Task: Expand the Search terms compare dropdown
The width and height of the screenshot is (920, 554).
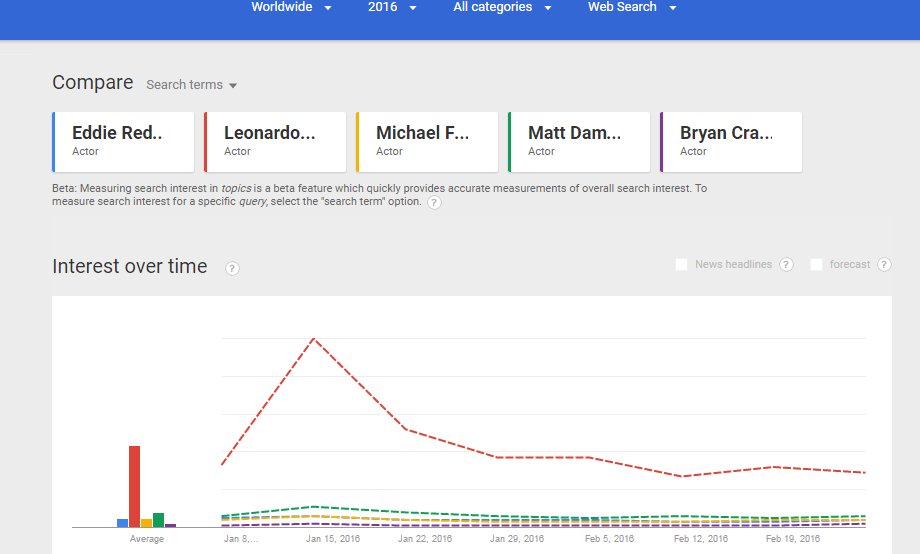Action: click(x=191, y=85)
